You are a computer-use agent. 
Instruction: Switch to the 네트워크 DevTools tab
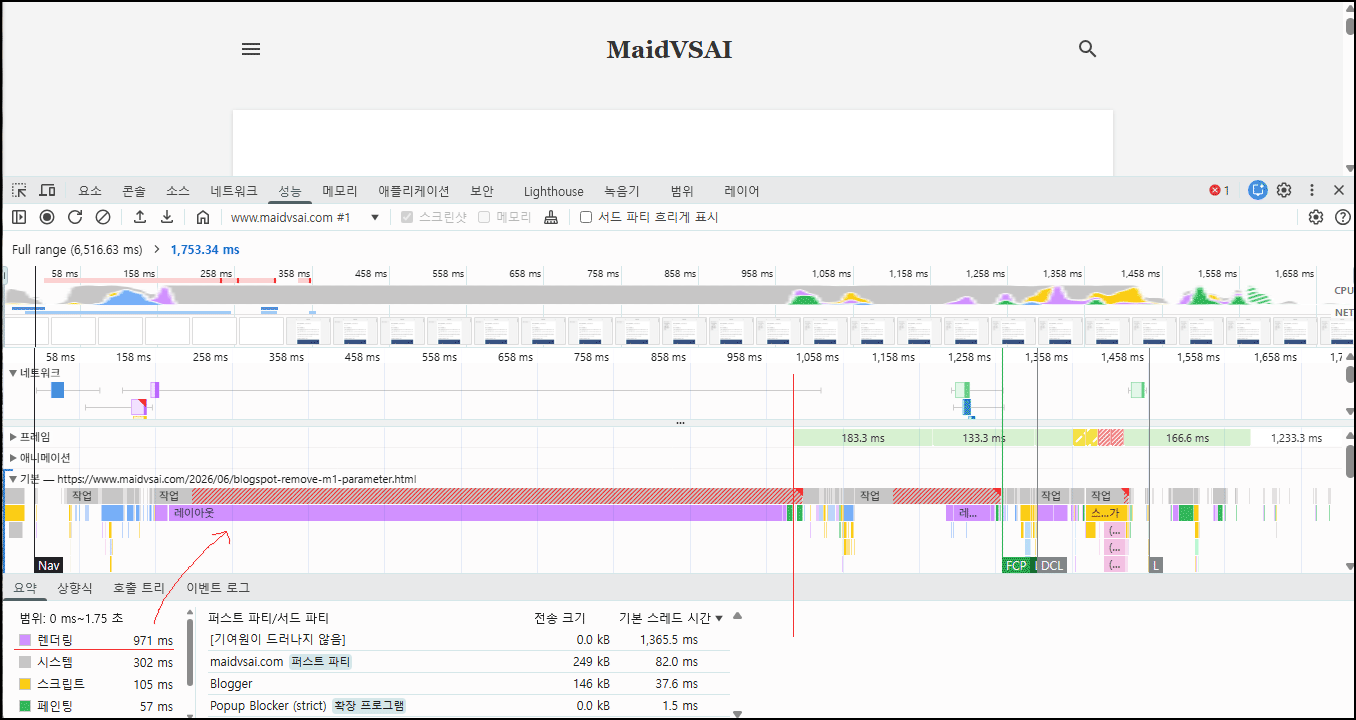point(234,191)
